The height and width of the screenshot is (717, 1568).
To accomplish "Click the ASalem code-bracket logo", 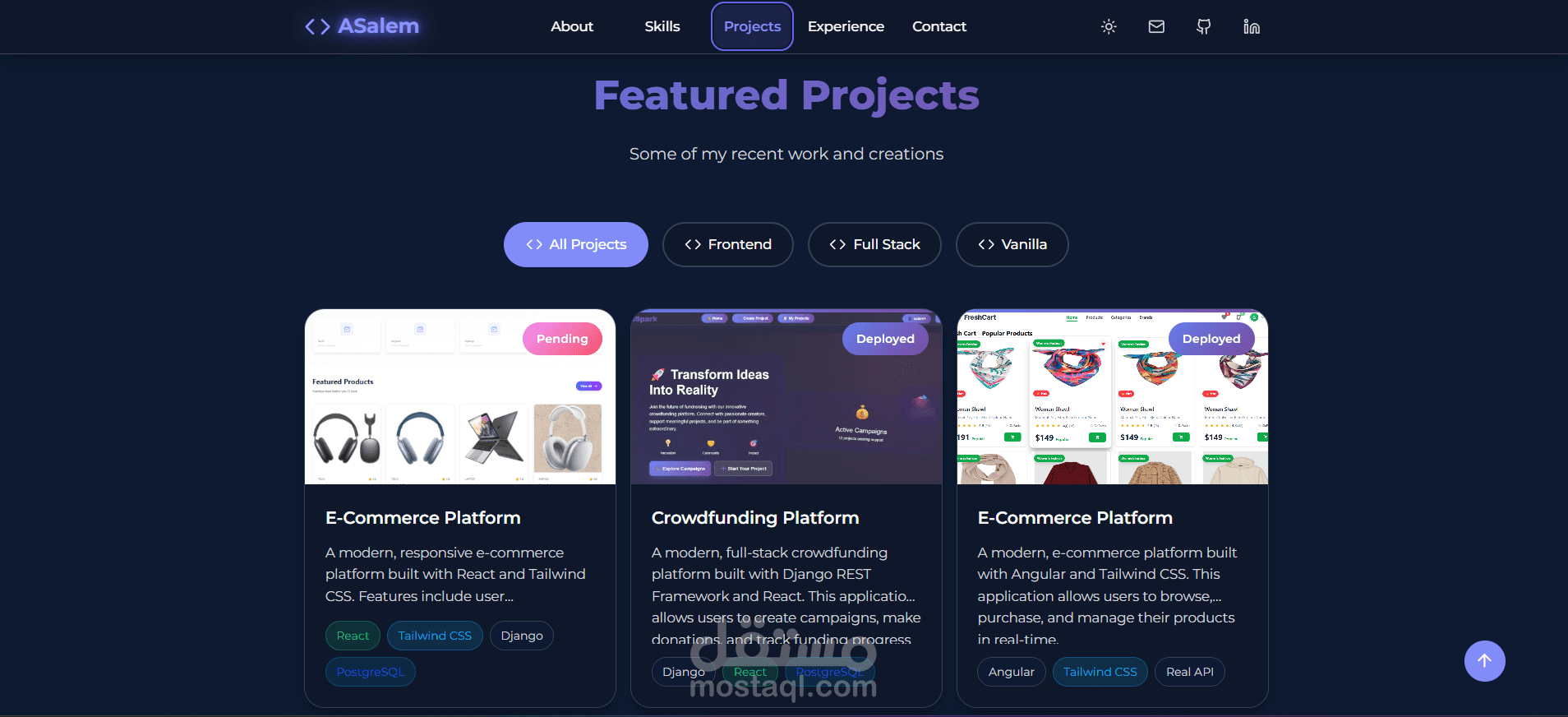I will click(x=362, y=26).
